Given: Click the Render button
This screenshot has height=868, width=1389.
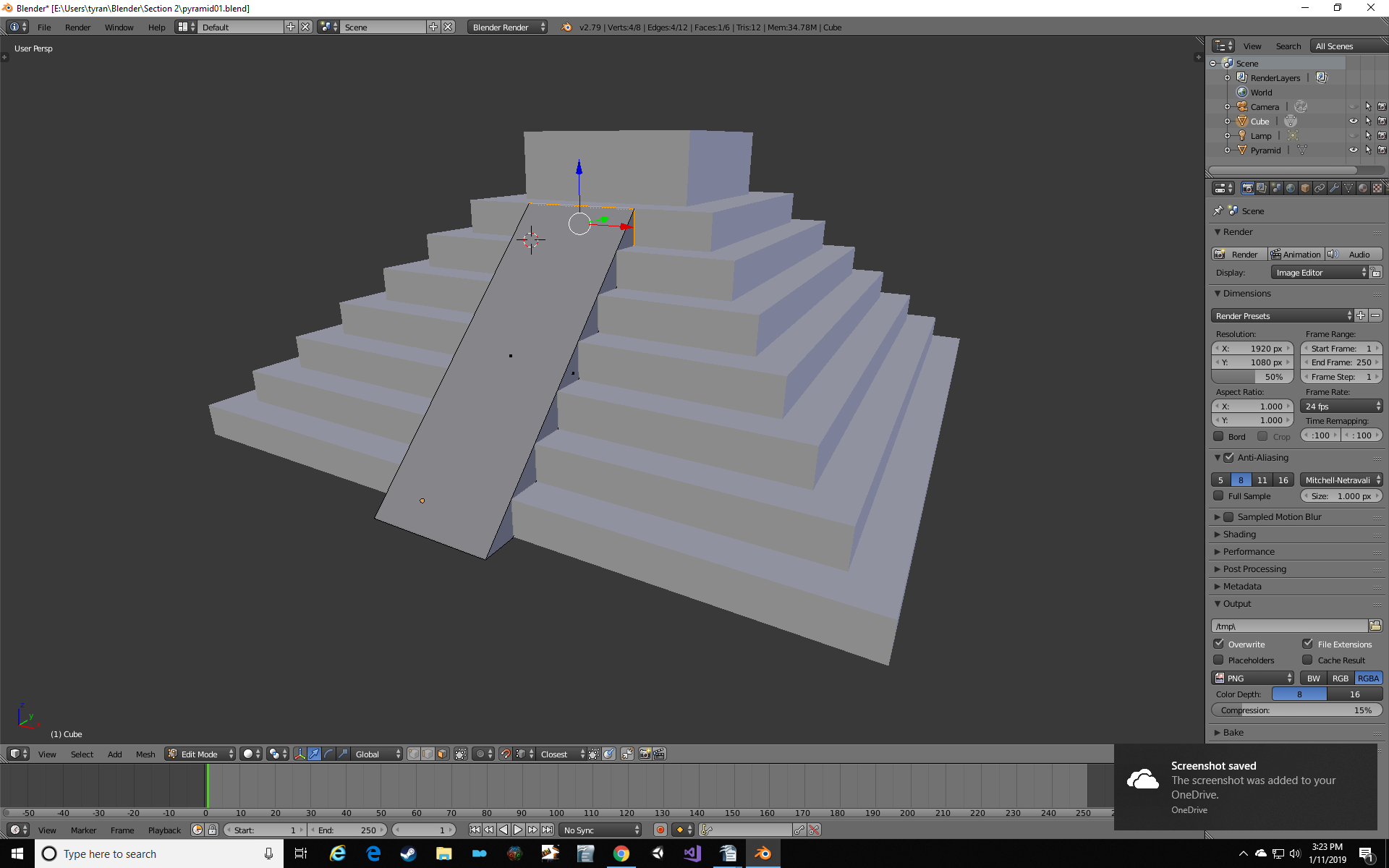Looking at the screenshot, I should point(1239,254).
